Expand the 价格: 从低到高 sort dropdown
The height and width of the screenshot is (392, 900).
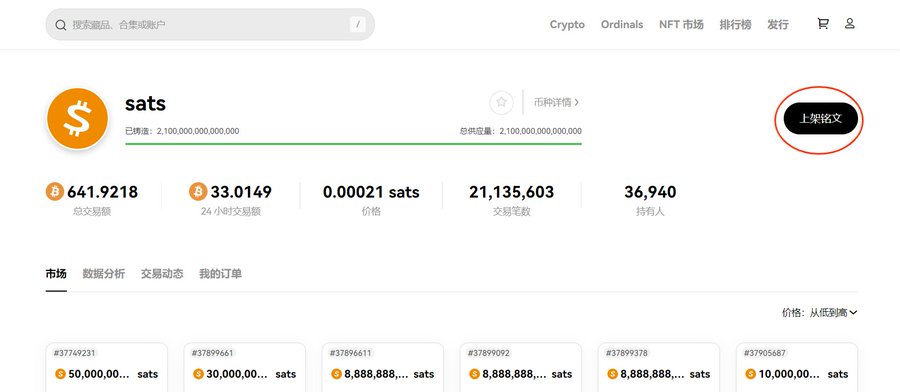coord(819,313)
